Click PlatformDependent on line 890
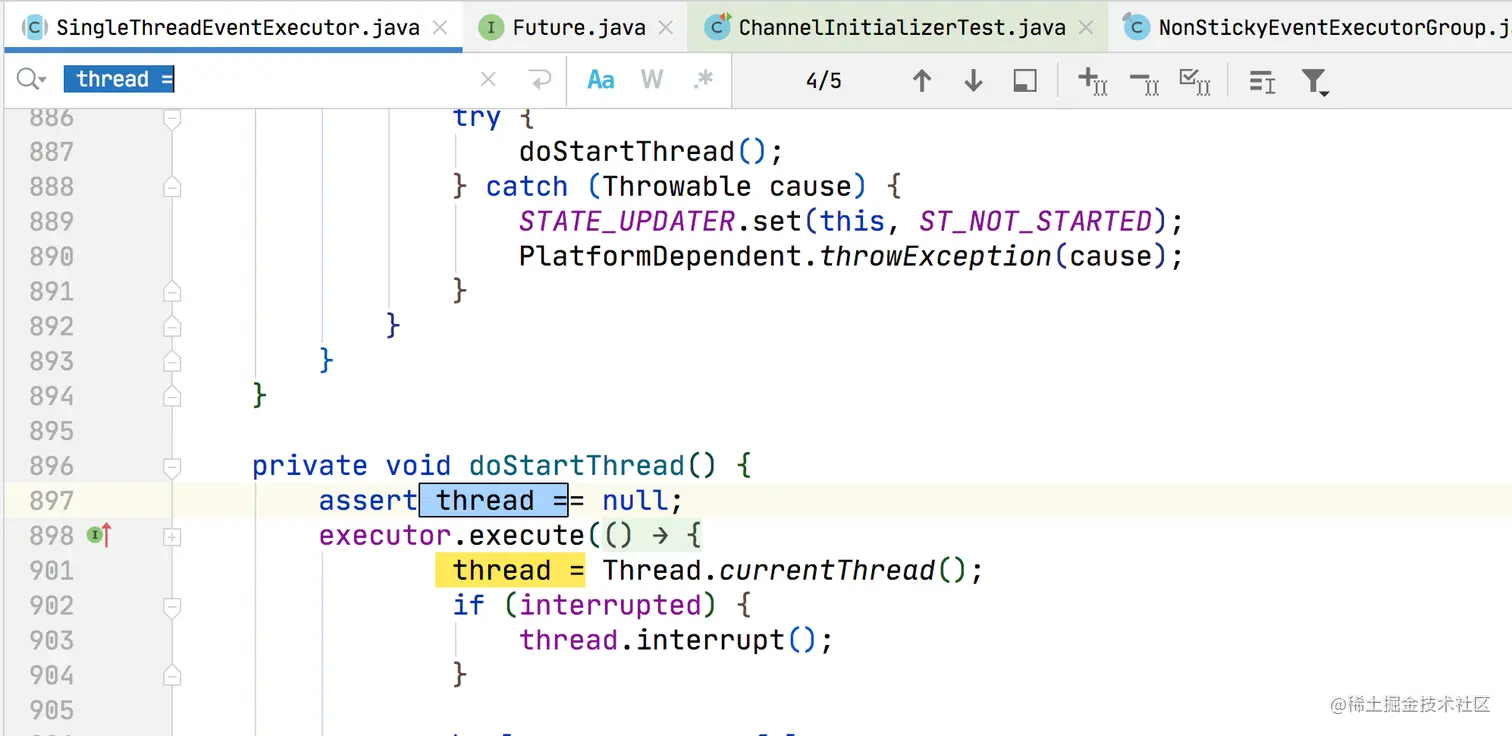Viewport: 1512px width, 736px height. click(x=660, y=257)
